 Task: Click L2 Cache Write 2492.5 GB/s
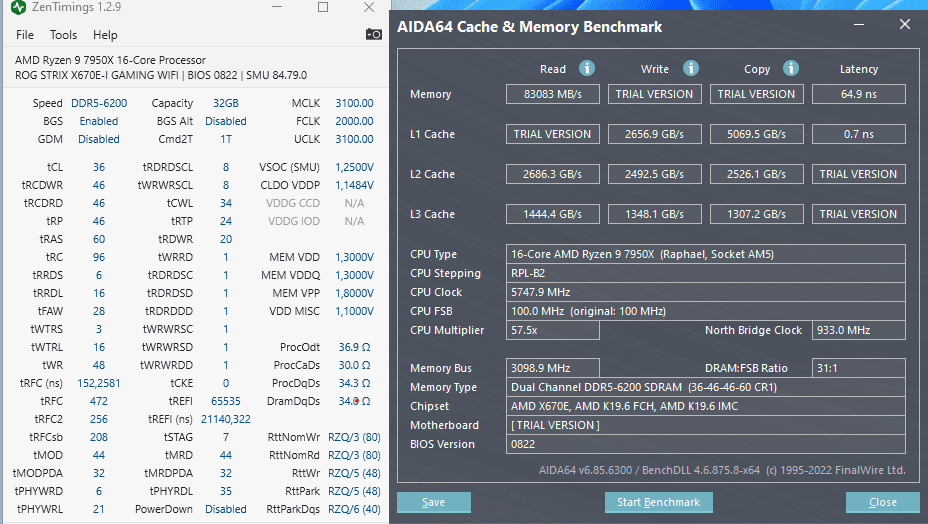pos(655,174)
